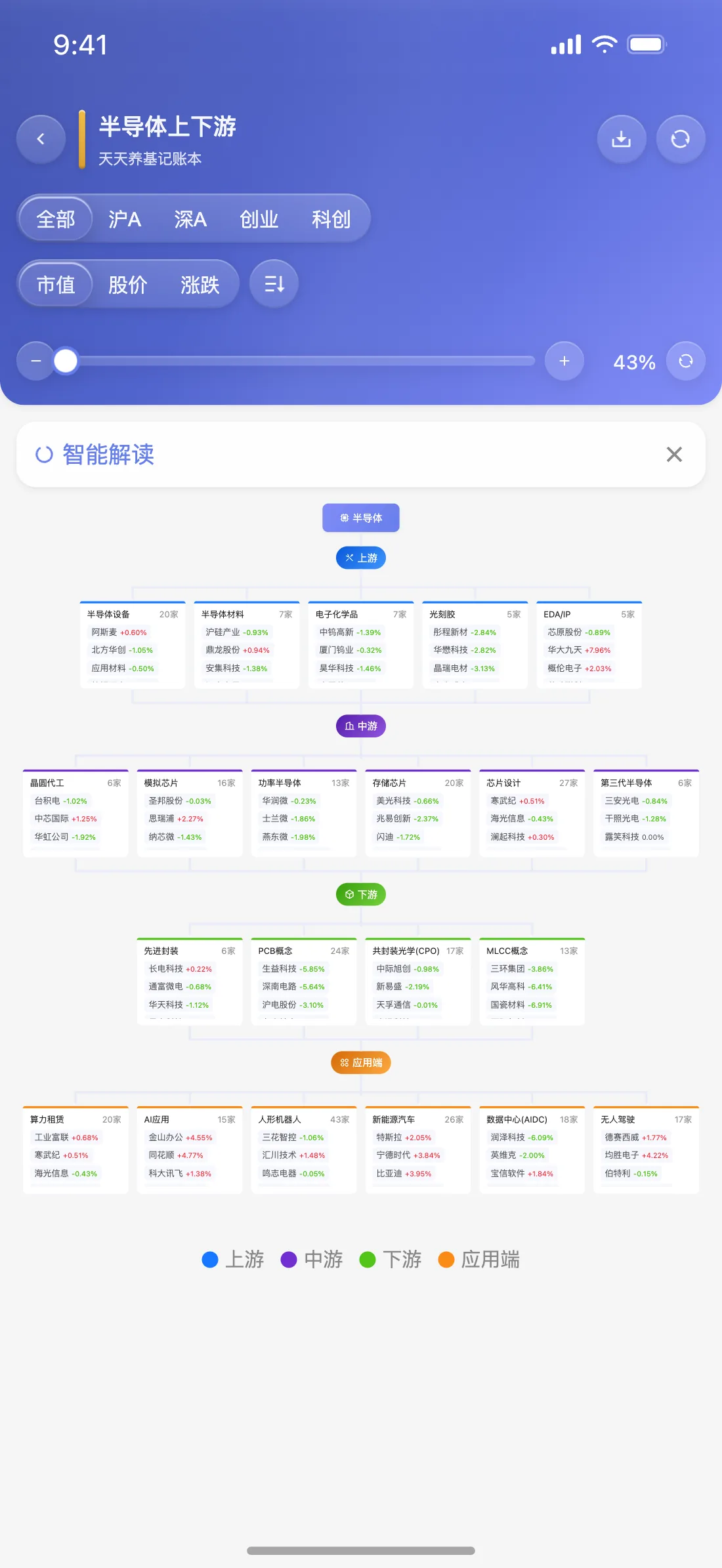This screenshot has height=1568, width=722.
Task: Tap the back arrow button
Action: pos(41,139)
